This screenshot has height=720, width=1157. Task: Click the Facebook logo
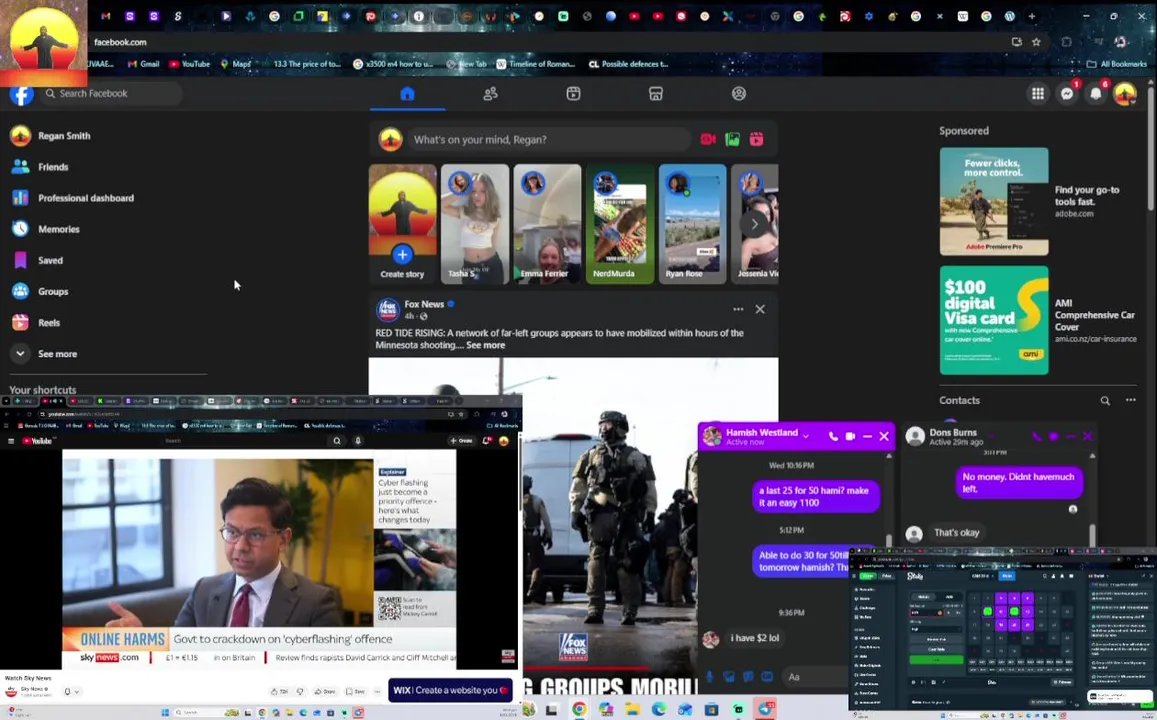click(x=21, y=94)
